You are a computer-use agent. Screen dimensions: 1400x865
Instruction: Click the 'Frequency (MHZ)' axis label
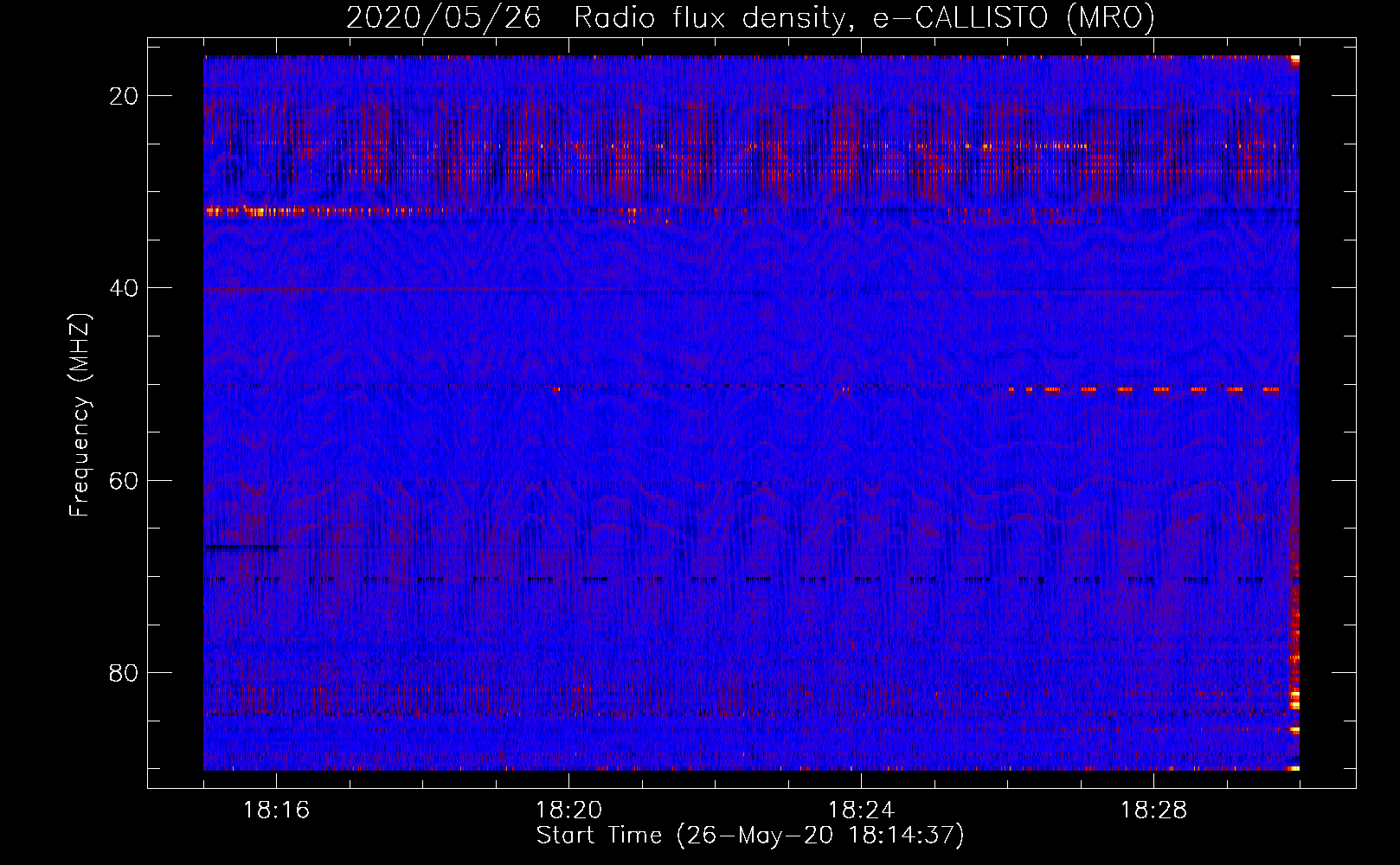pos(80,415)
